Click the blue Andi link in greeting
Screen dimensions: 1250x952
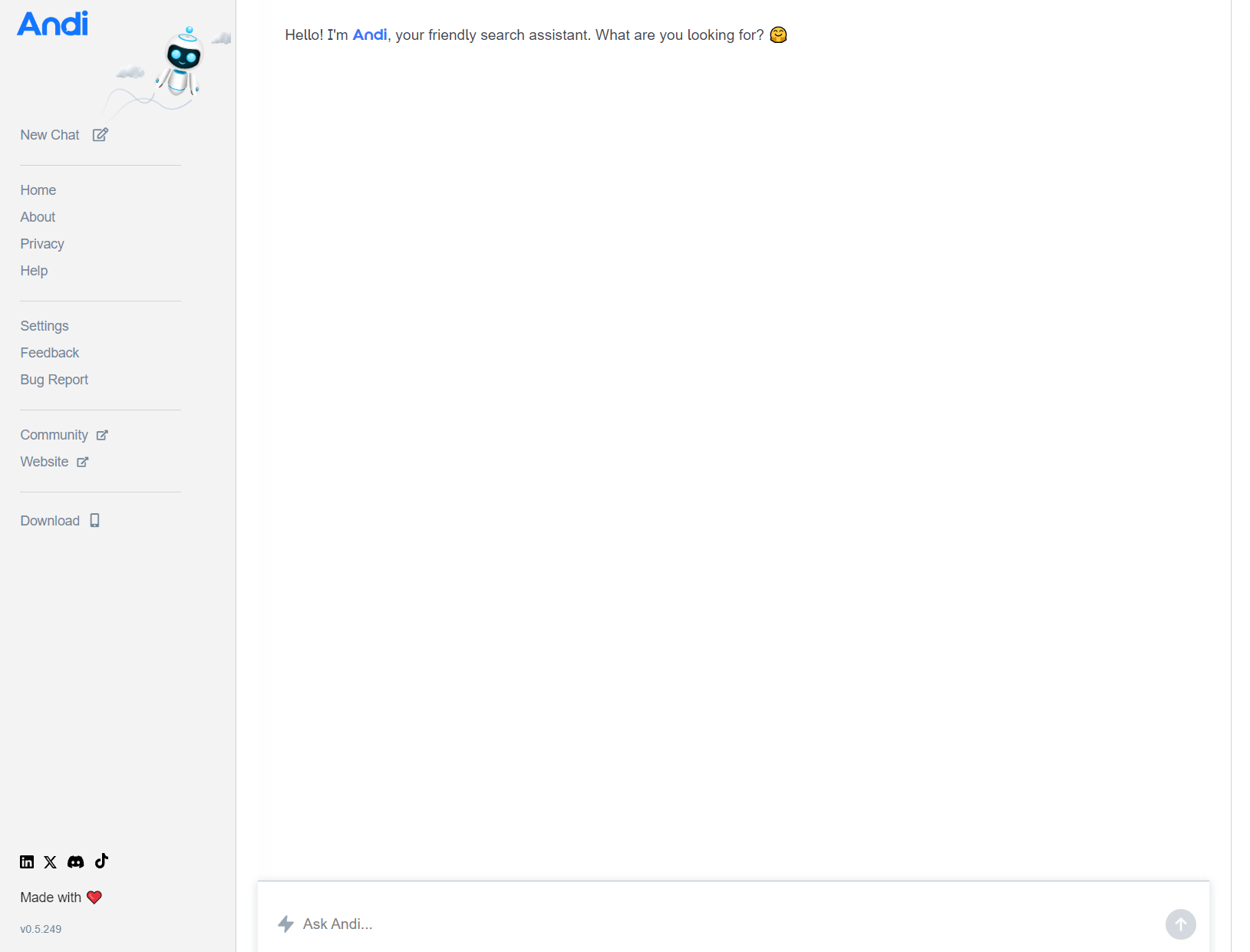click(x=370, y=35)
